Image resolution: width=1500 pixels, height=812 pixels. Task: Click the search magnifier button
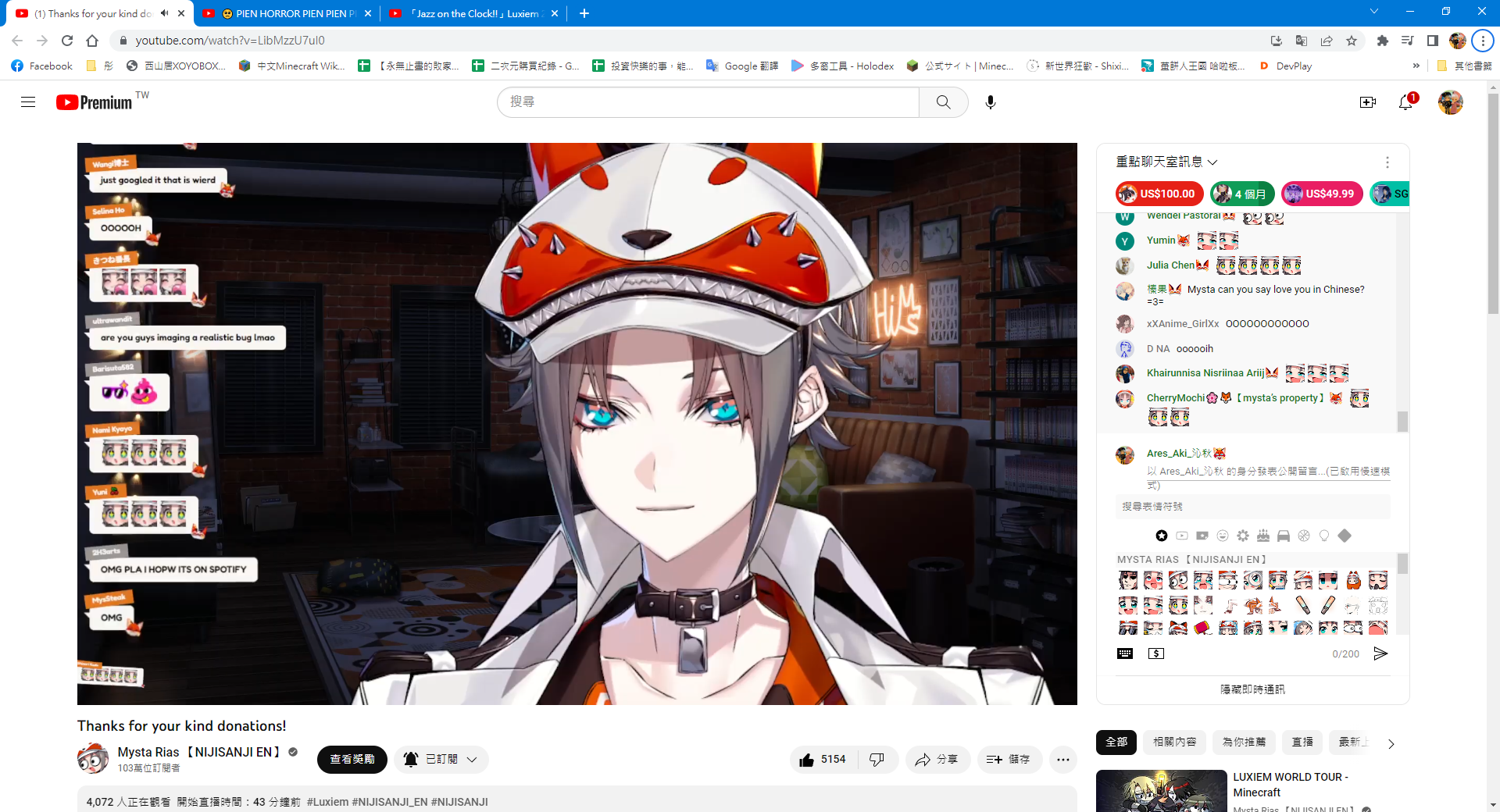943,102
